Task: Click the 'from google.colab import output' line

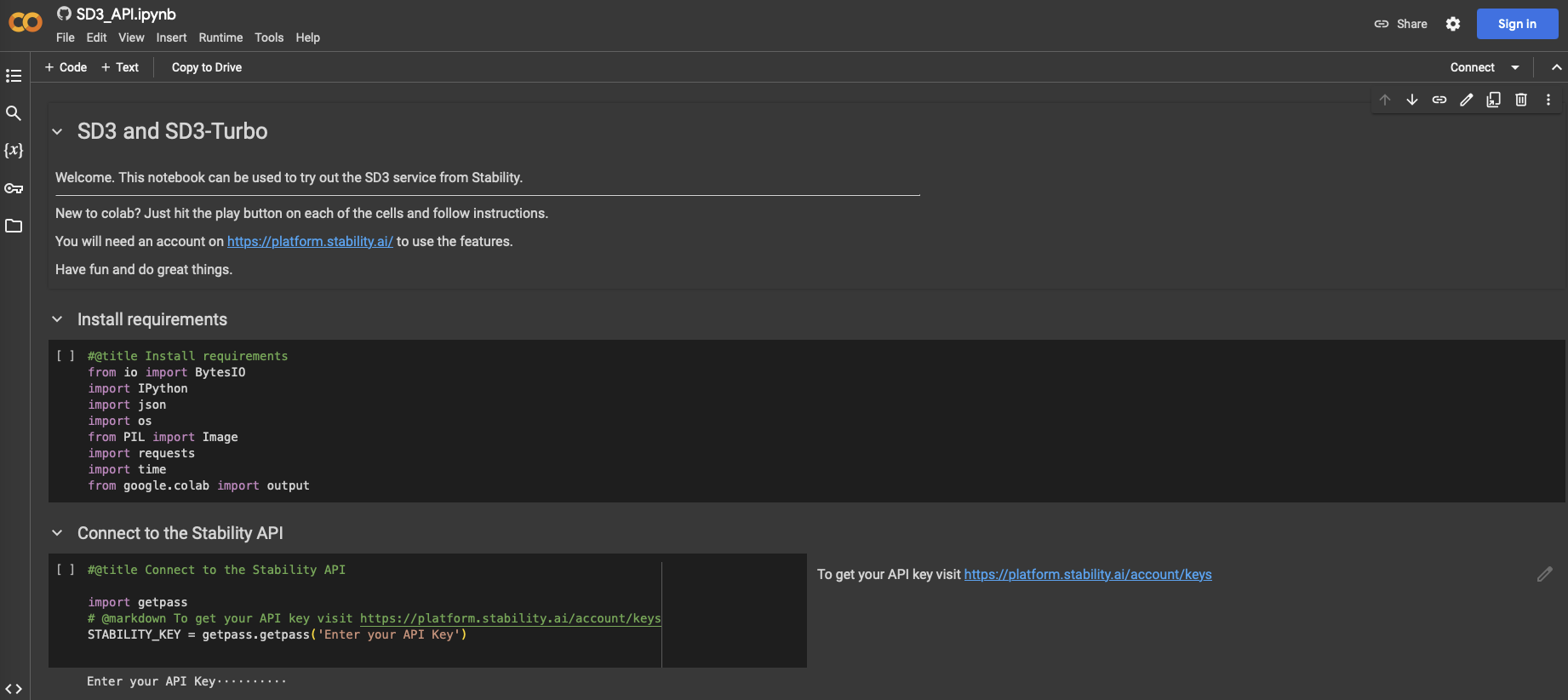Action: point(198,485)
